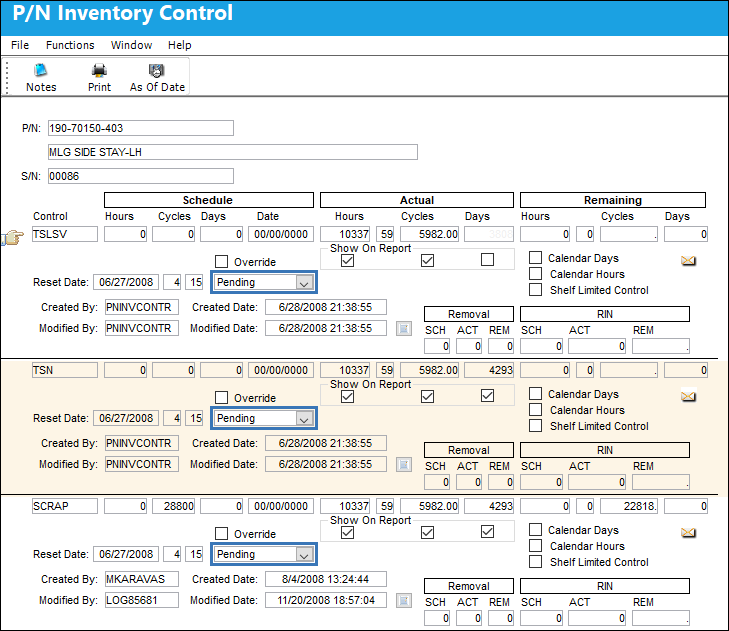Toggle Calendar Hours in TSLSV section
The image size is (729, 631).
(x=535, y=273)
